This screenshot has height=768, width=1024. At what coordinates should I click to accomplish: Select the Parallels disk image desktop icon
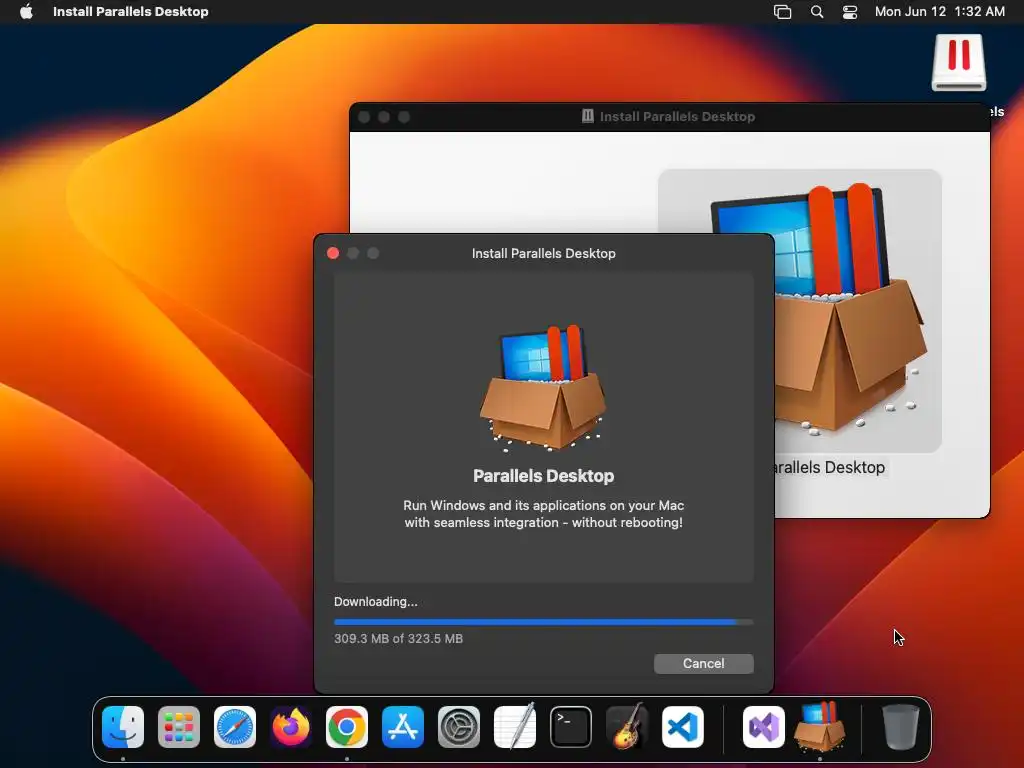click(959, 63)
